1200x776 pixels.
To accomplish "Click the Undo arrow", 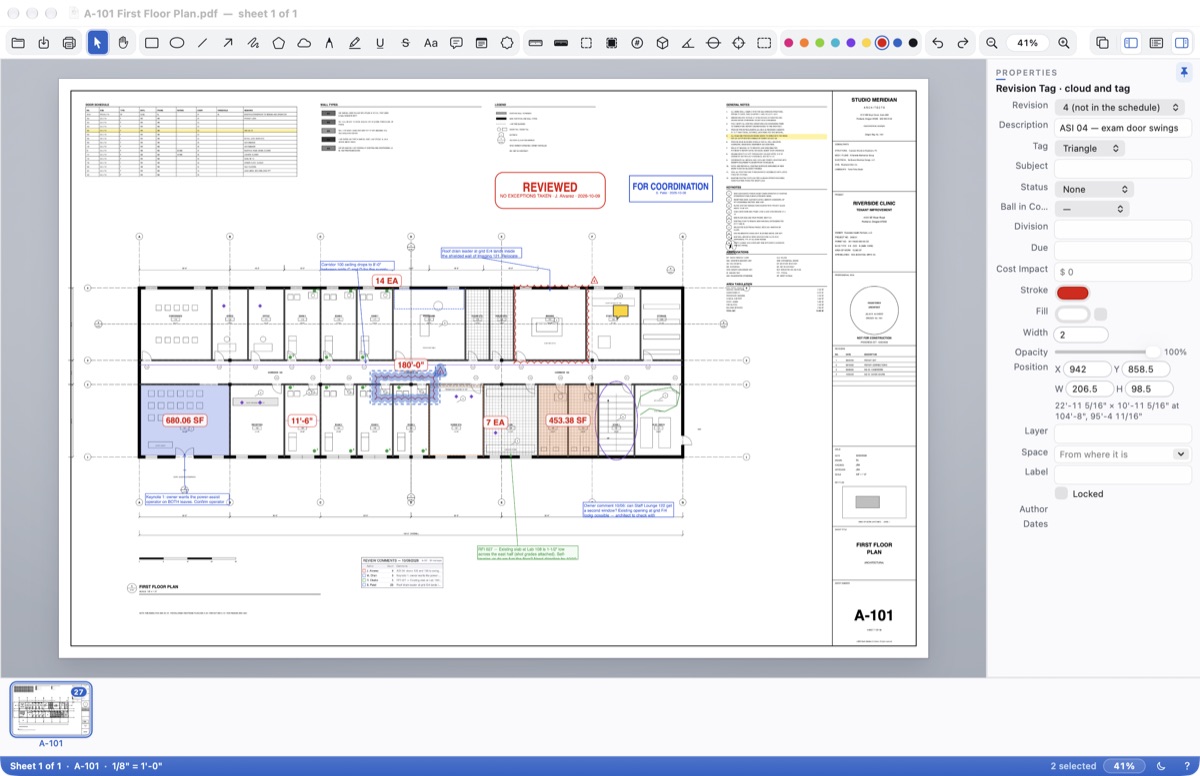I will (937, 43).
